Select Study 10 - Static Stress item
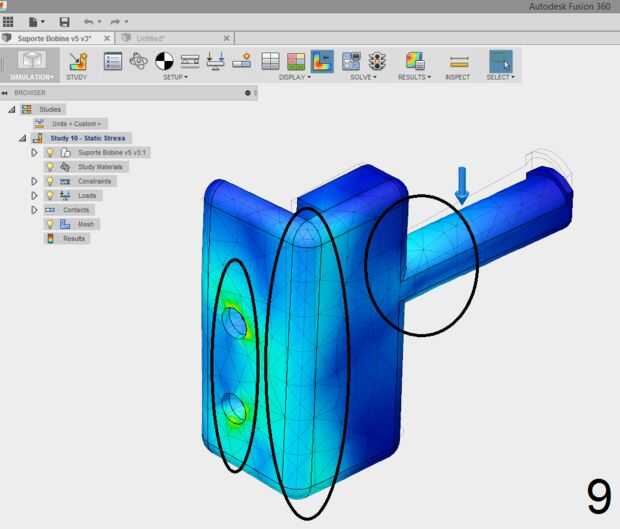The height and width of the screenshot is (529, 620). tap(88, 138)
